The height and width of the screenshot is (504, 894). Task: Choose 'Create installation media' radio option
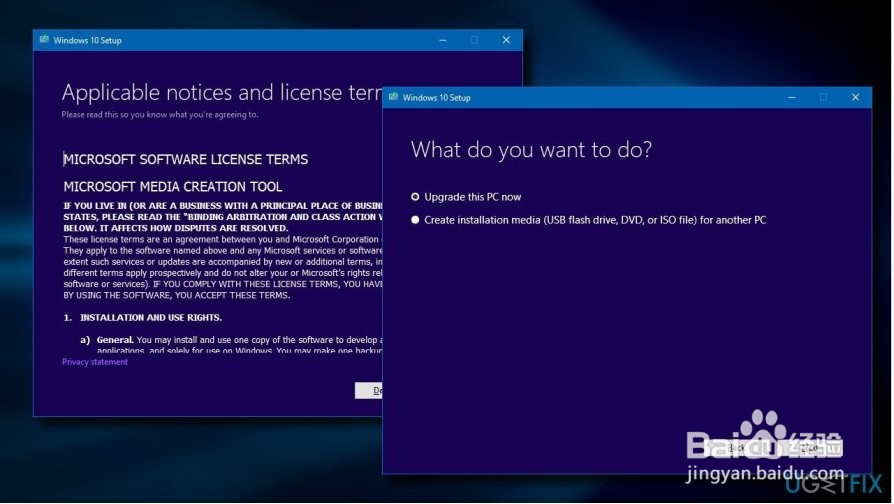pos(415,220)
